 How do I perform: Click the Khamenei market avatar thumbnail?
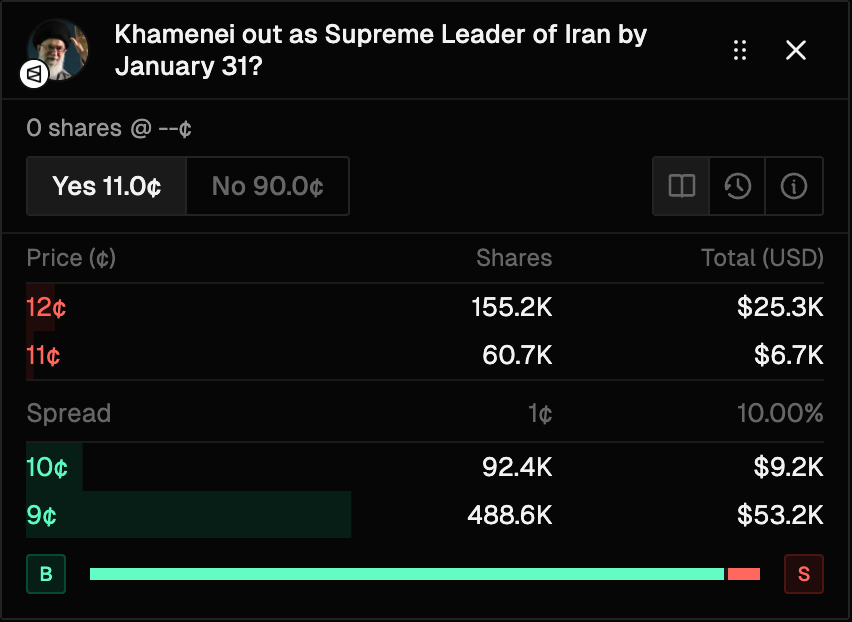pyautogui.click(x=58, y=48)
